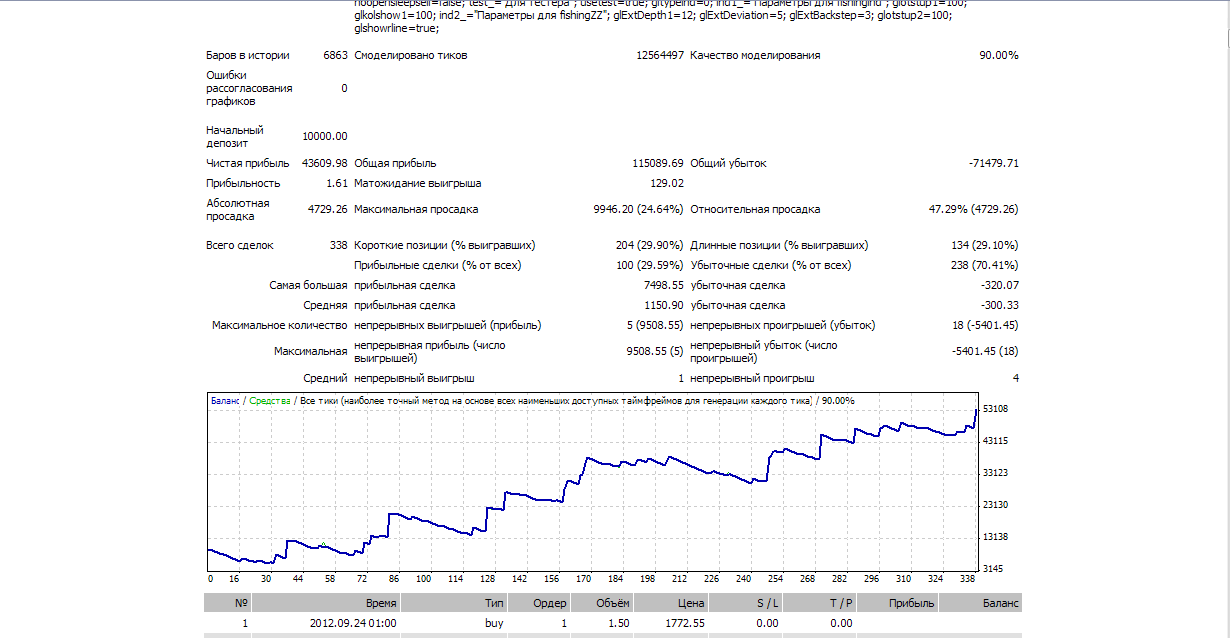The image size is (1230, 638).
Task: Click 'Прибыльные сделки (% от всех)' label
Action: (438, 265)
